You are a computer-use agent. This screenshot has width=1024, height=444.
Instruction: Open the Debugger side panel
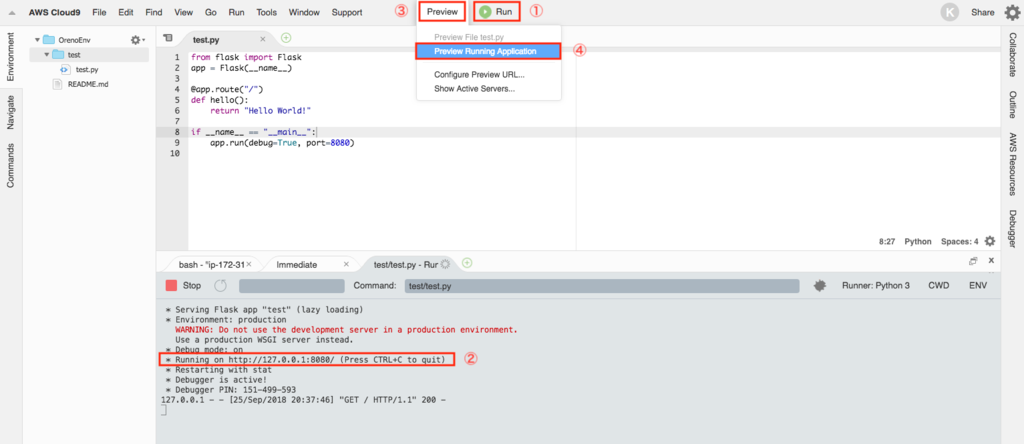pyautogui.click(x=1012, y=229)
